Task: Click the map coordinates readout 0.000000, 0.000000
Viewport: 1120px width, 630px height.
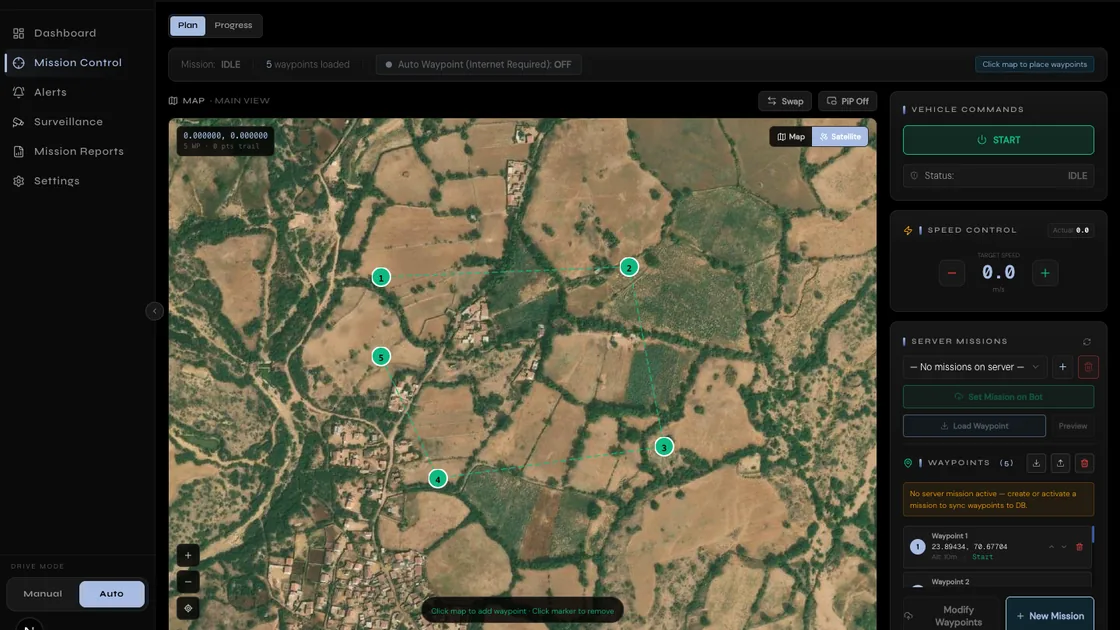Action: [225, 136]
